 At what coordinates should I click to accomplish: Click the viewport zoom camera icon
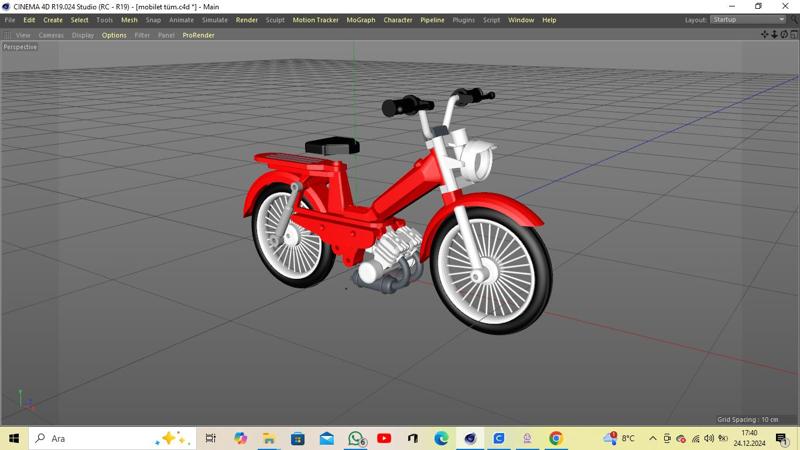pyautogui.click(x=774, y=35)
